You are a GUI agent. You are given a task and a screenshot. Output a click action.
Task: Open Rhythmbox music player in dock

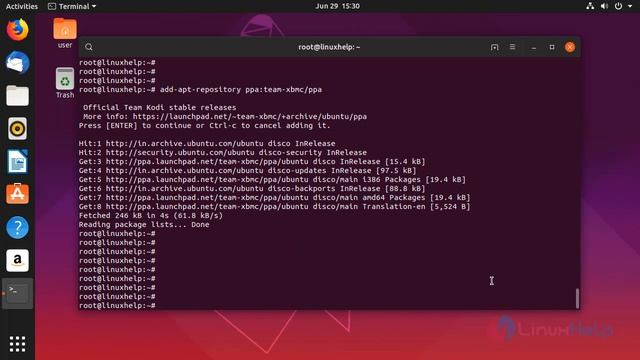[17, 129]
